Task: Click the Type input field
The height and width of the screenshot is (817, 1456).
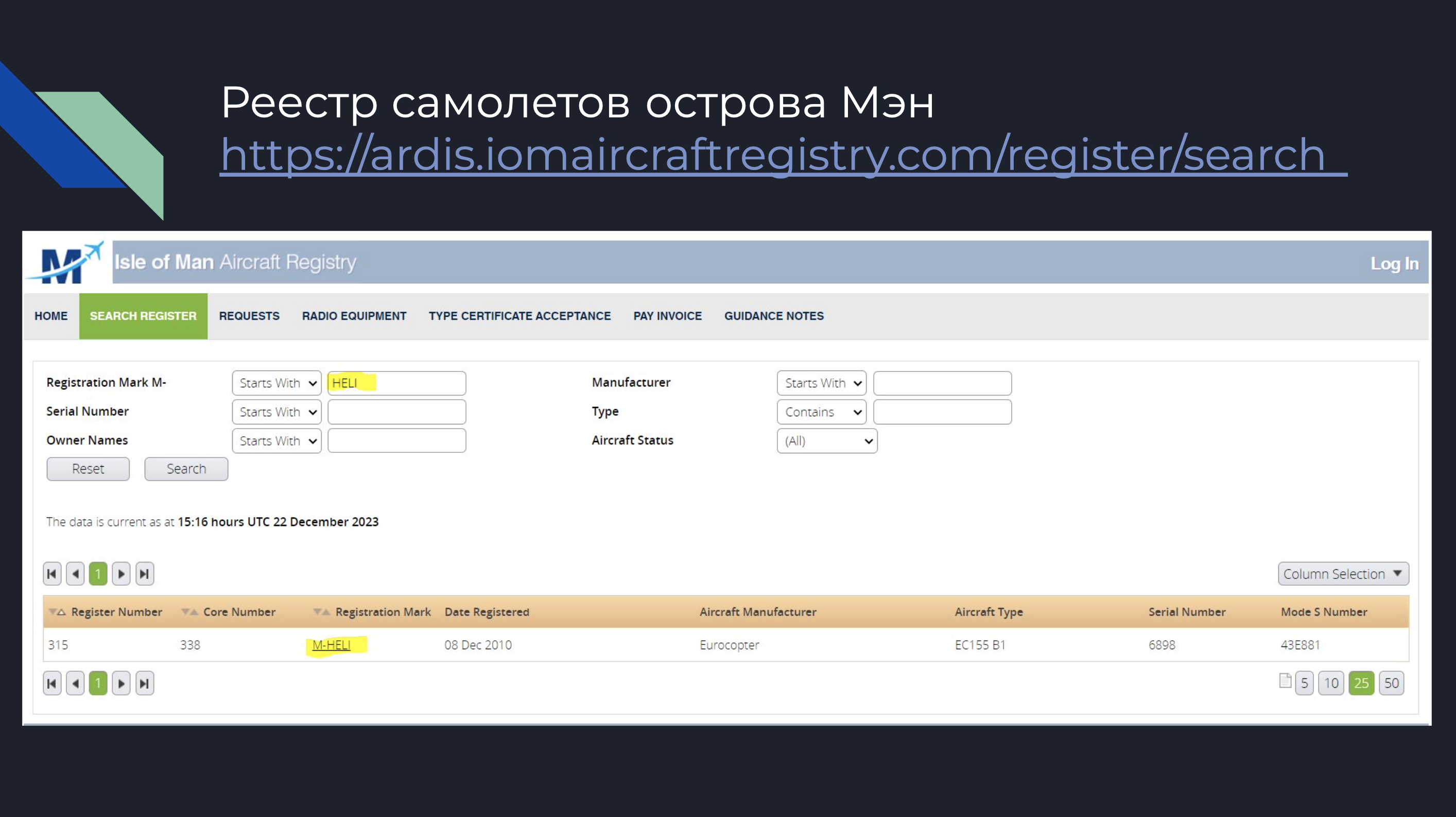Action: click(942, 412)
